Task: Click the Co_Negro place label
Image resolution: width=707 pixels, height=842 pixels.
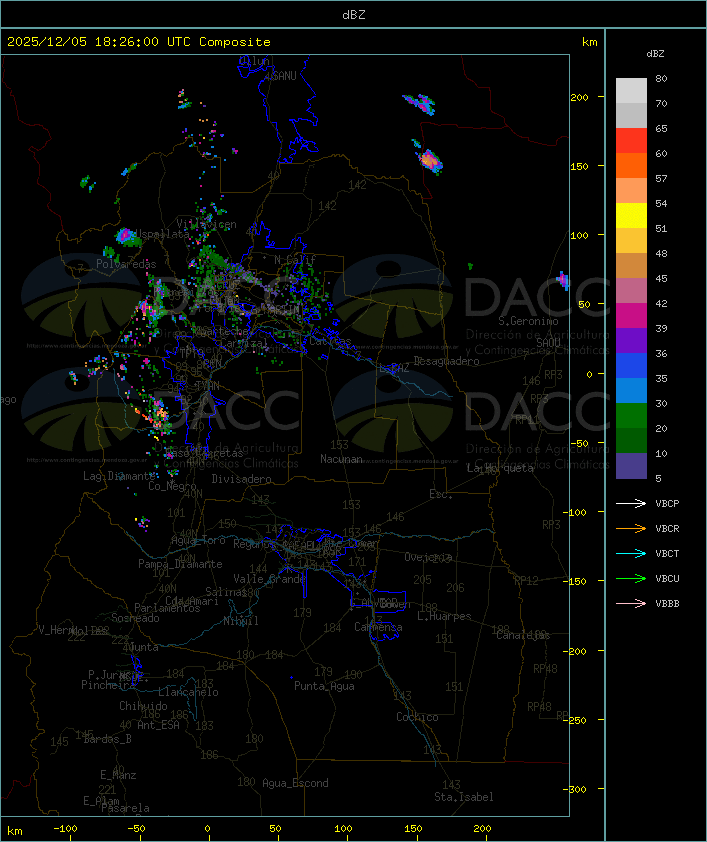Action: (172, 486)
